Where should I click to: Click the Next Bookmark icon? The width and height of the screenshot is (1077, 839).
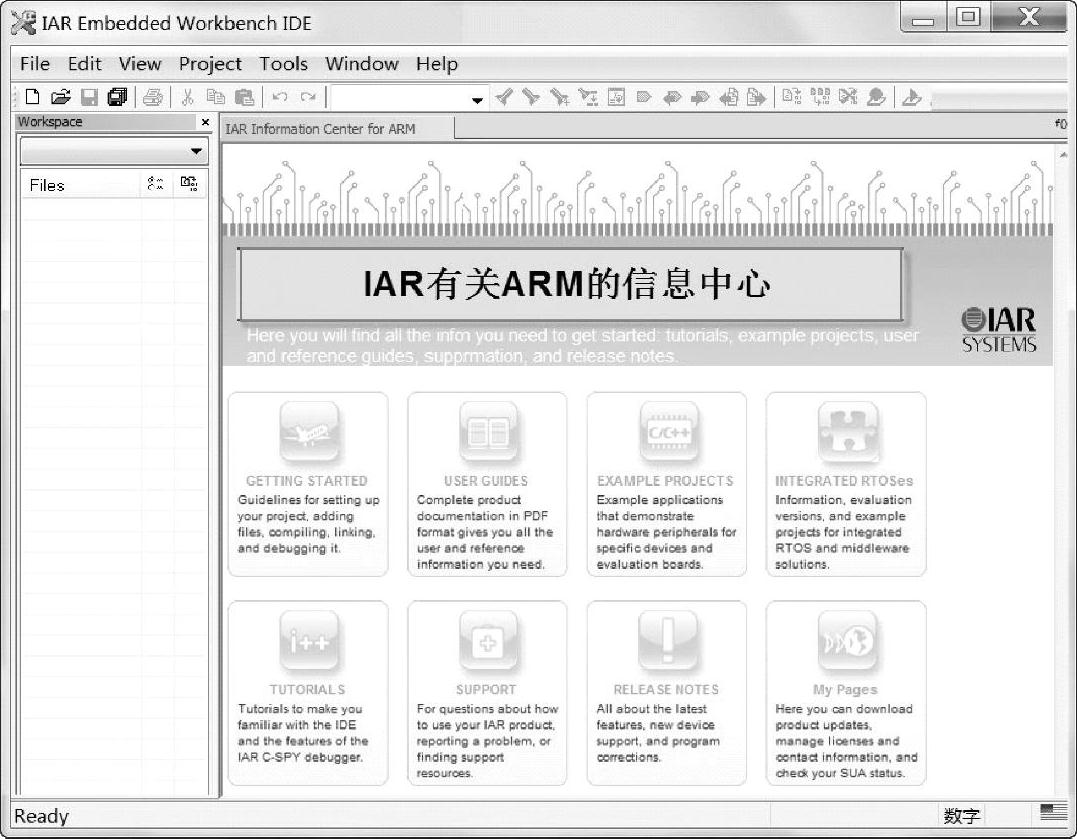tap(700, 97)
